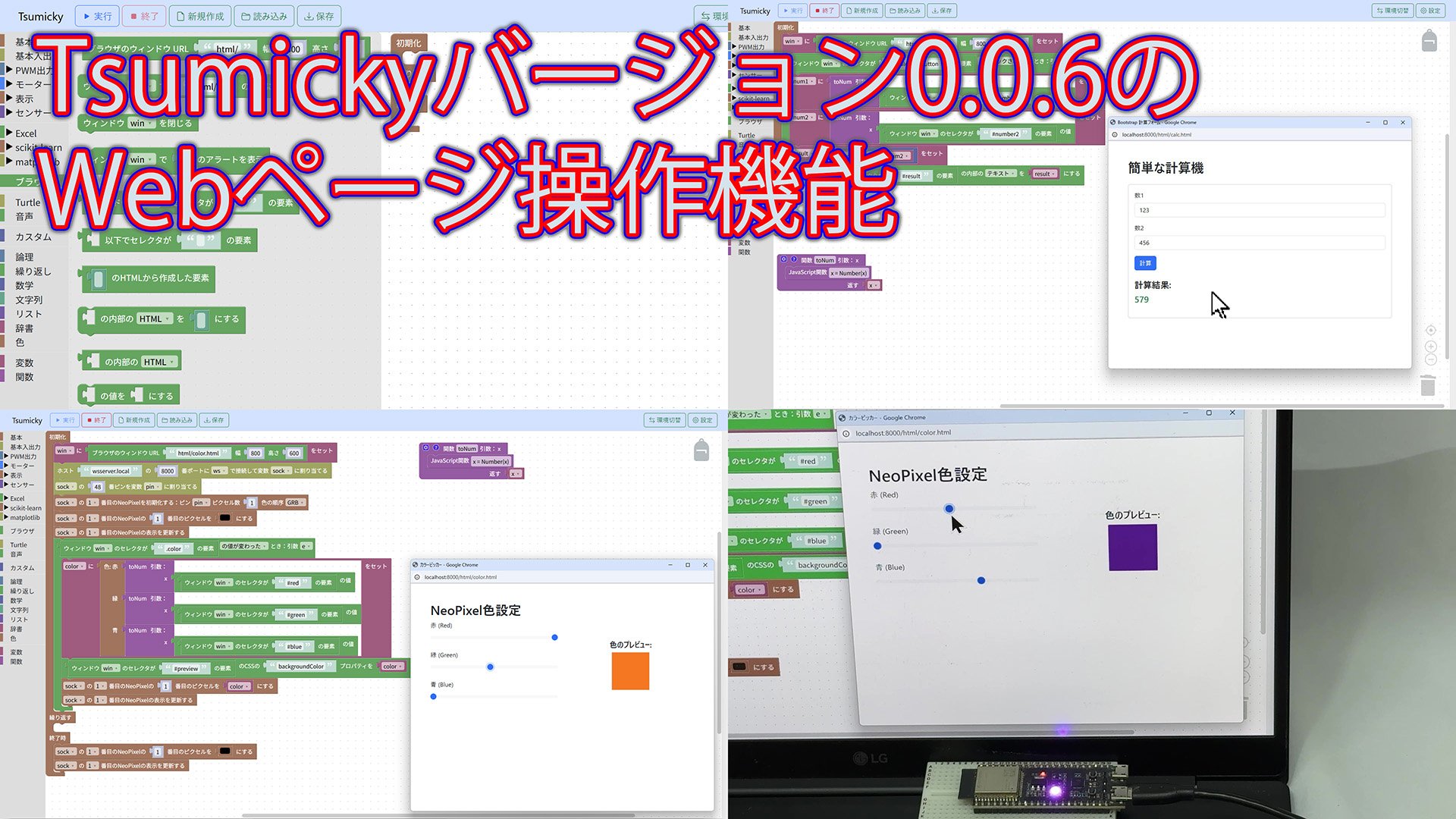Click 保存 in the top-left panel toolbar
Image resolution: width=1456 pixels, height=819 pixels.
[x=319, y=16]
